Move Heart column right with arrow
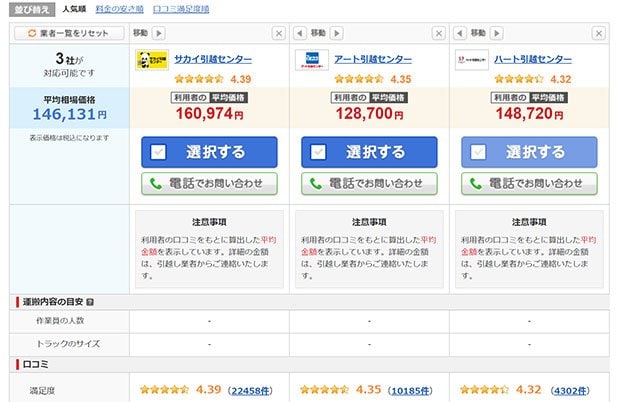 [497, 33]
